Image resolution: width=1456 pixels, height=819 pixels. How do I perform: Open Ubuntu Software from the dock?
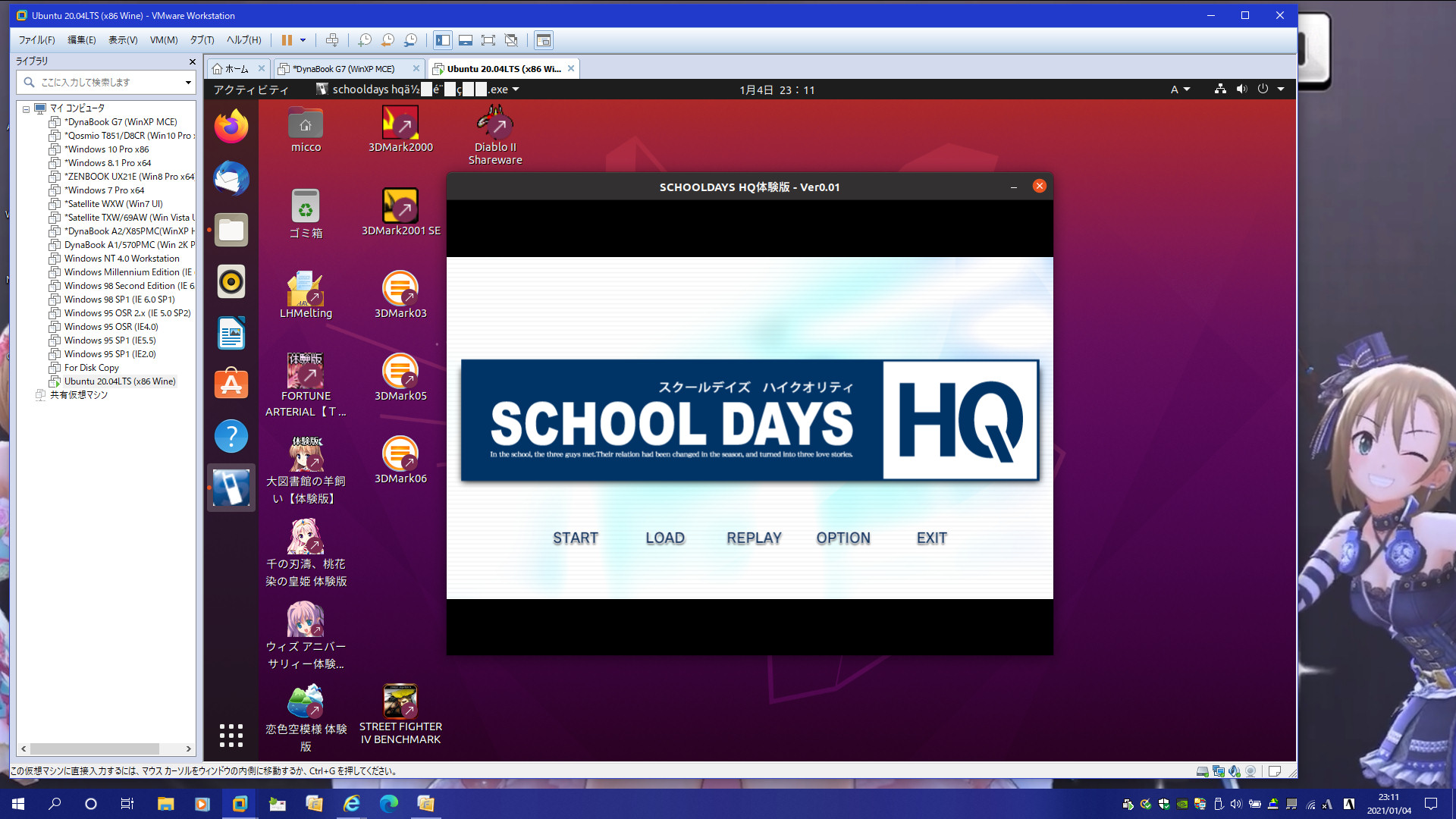click(231, 384)
